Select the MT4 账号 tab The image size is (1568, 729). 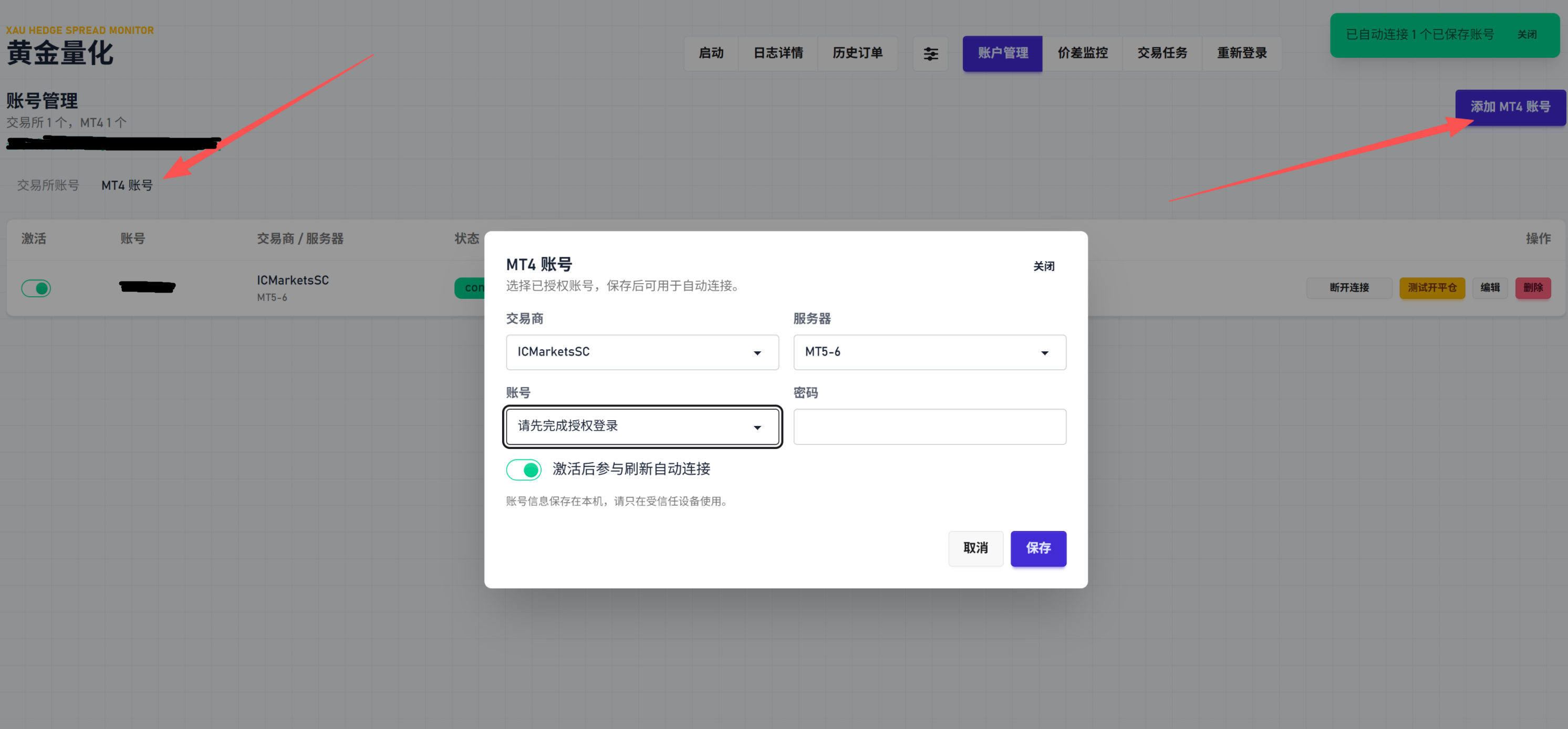127,185
